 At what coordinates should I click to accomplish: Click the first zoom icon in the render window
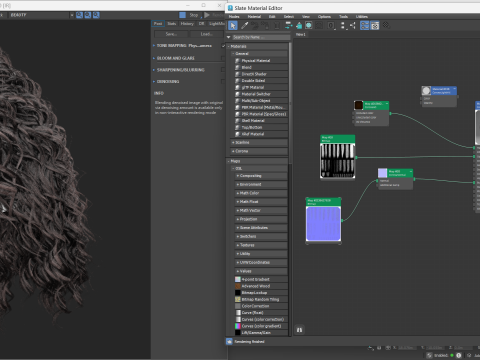(x=79, y=15)
